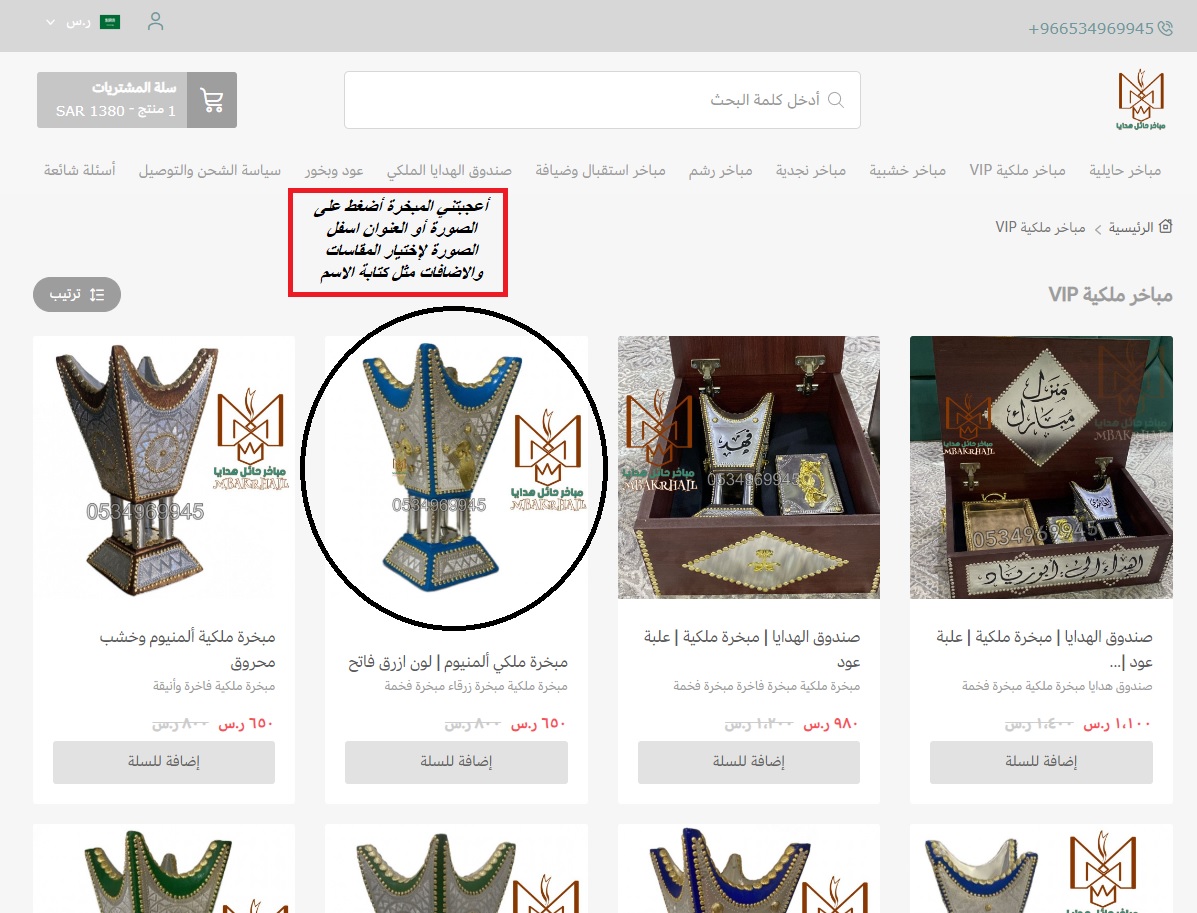The height and width of the screenshot is (913, 1197).
Task: Click the sort icon in ترتيب button
Action: point(97,295)
